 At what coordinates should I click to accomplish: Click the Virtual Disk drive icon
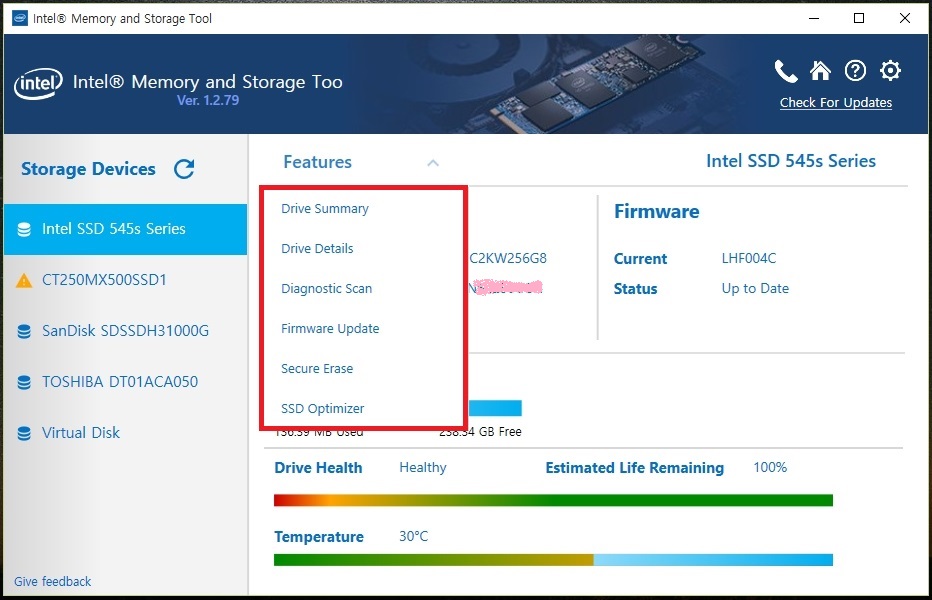pos(24,433)
